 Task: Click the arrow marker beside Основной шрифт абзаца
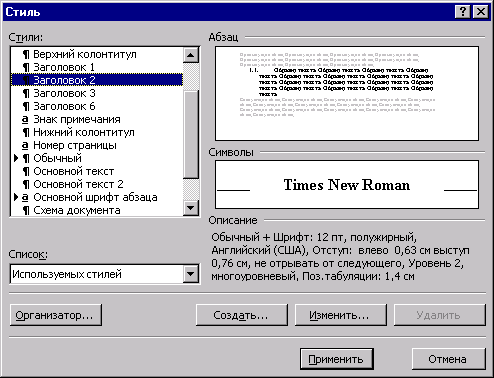[x=16, y=197]
